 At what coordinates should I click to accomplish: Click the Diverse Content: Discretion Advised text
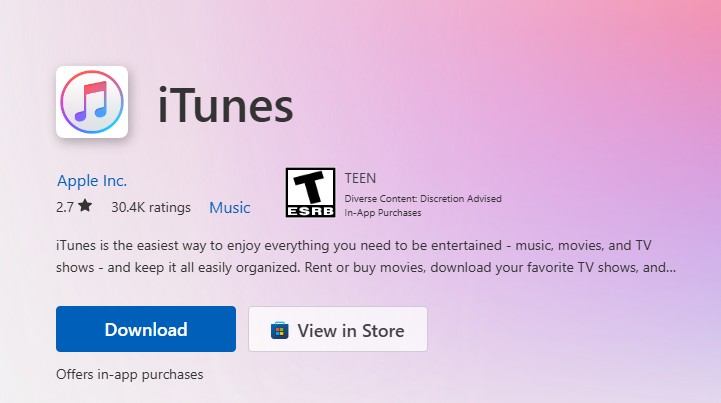tap(422, 199)
